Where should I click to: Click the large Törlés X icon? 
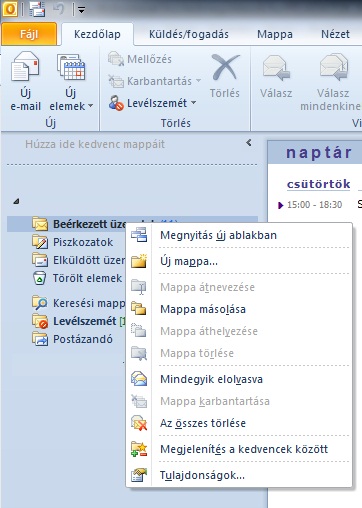(x=225, y=68)
